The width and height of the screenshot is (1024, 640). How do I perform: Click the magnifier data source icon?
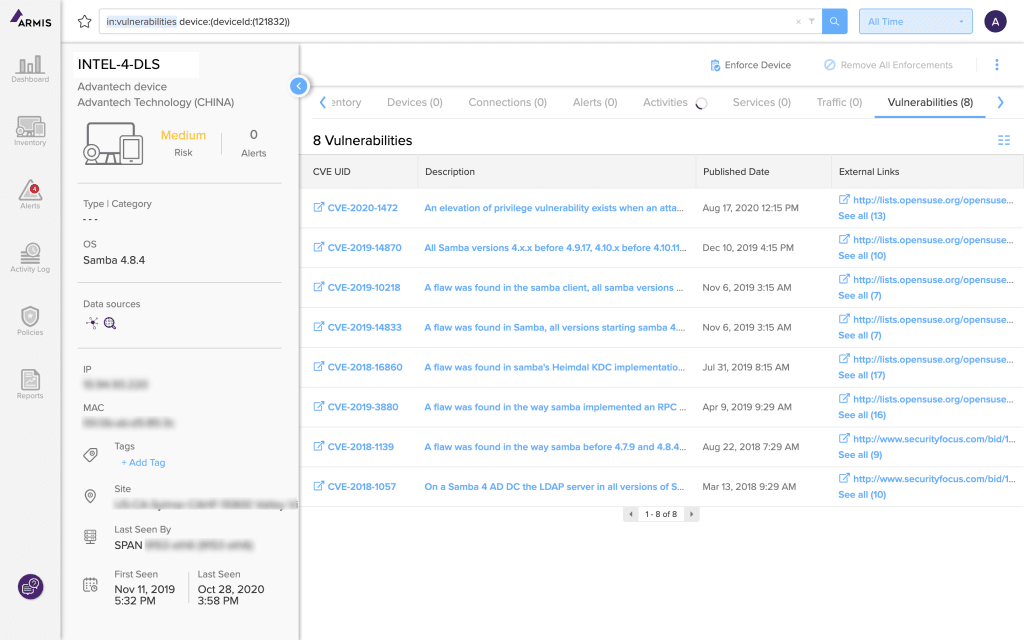tap(110, 323)
